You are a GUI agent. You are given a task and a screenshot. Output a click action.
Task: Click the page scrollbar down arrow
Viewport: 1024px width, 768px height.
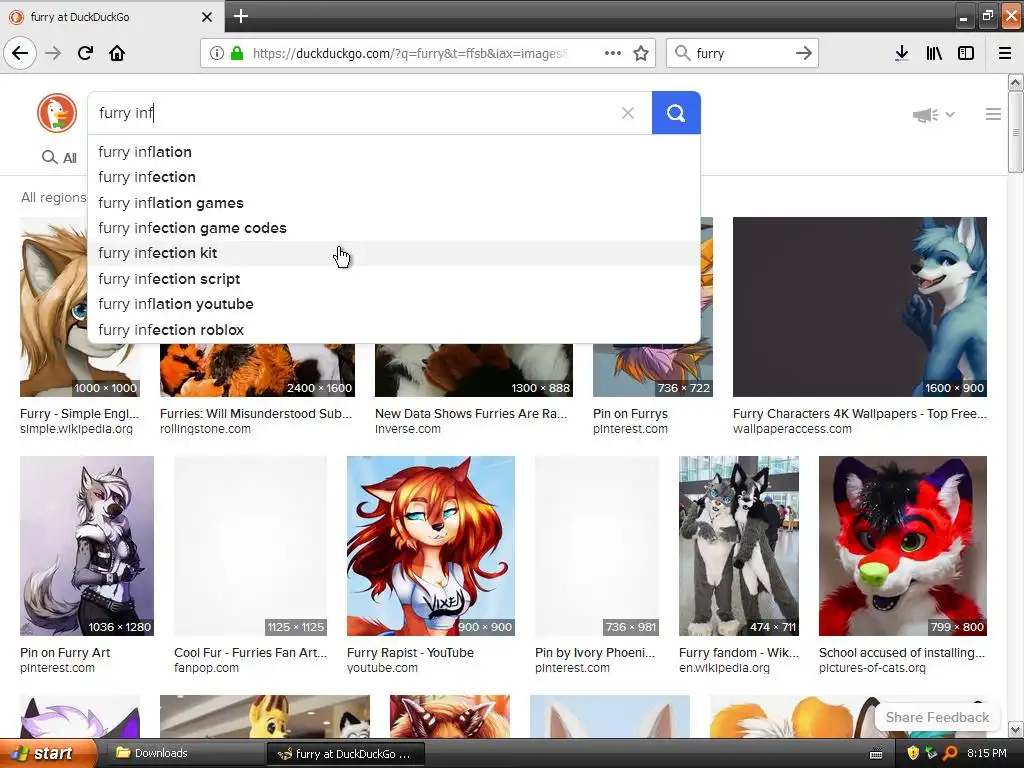[x=1016, y=729]
